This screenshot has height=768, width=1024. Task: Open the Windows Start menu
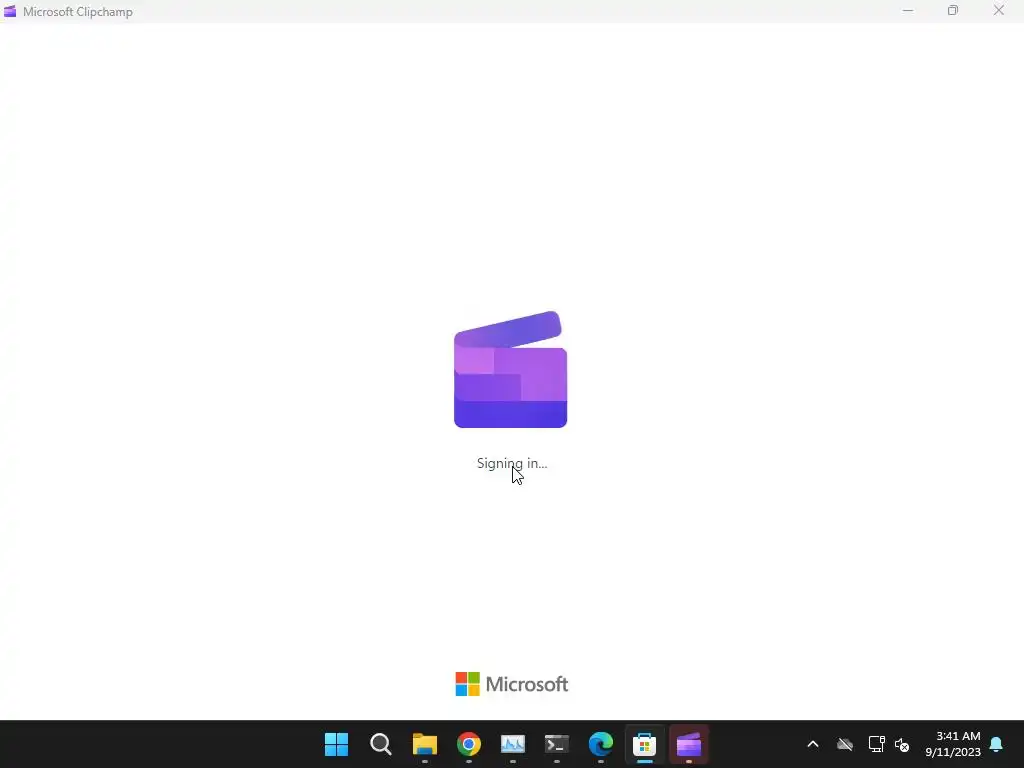[336, 744]
